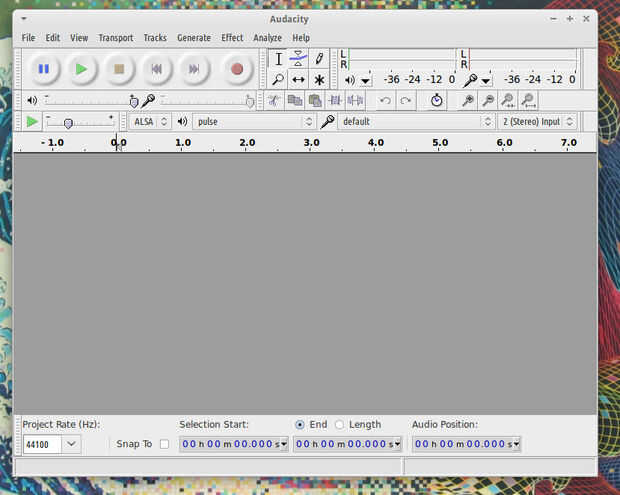
Task: Open Selection Start time format dropdown arrow
Action: (x=284, y=444)
